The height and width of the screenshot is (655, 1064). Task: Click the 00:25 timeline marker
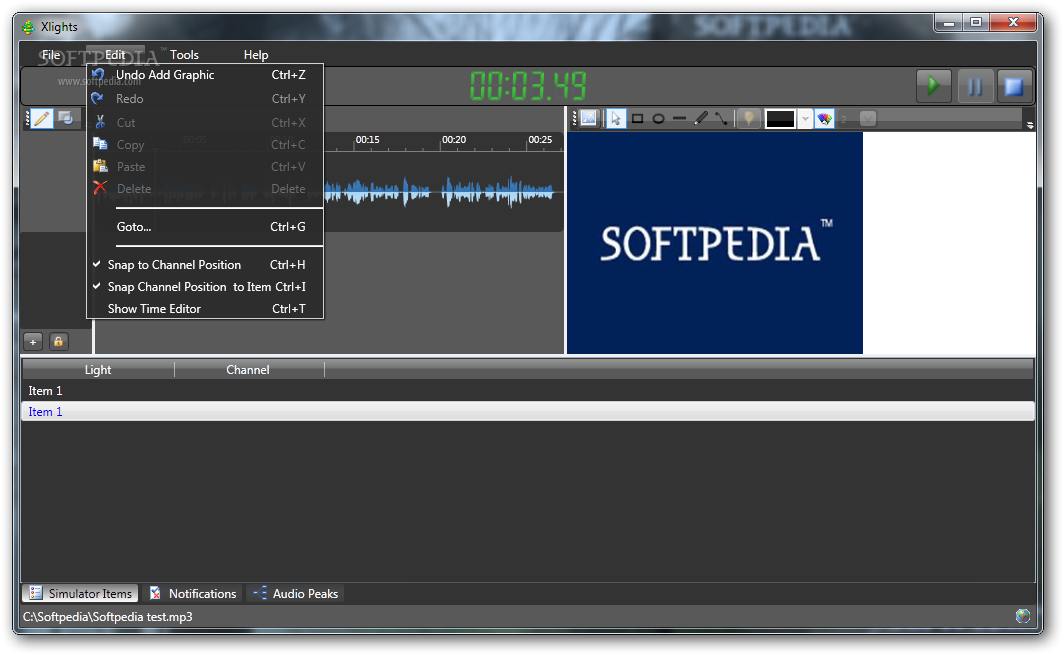[540, 140]
